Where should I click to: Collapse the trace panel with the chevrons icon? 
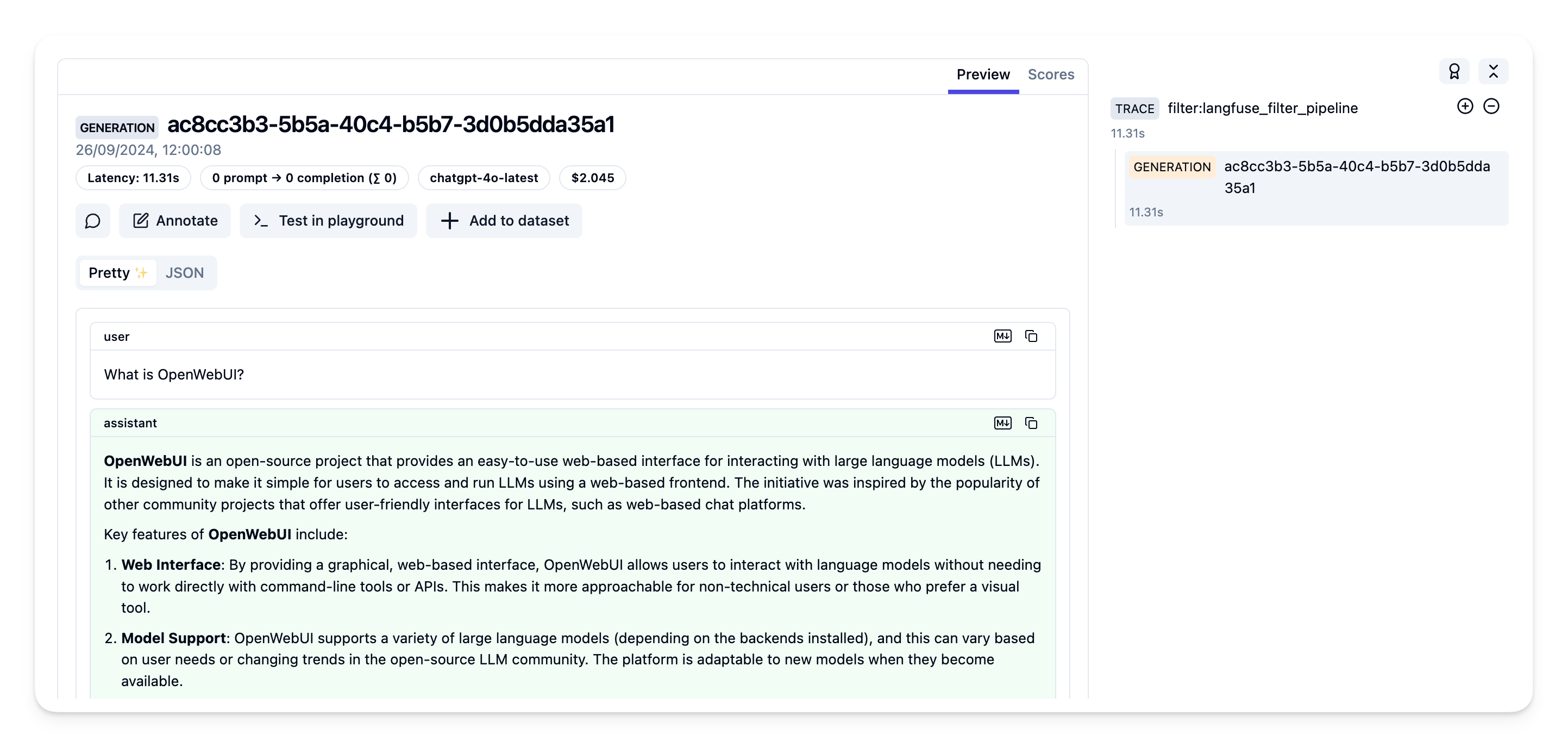[1493, 72]
